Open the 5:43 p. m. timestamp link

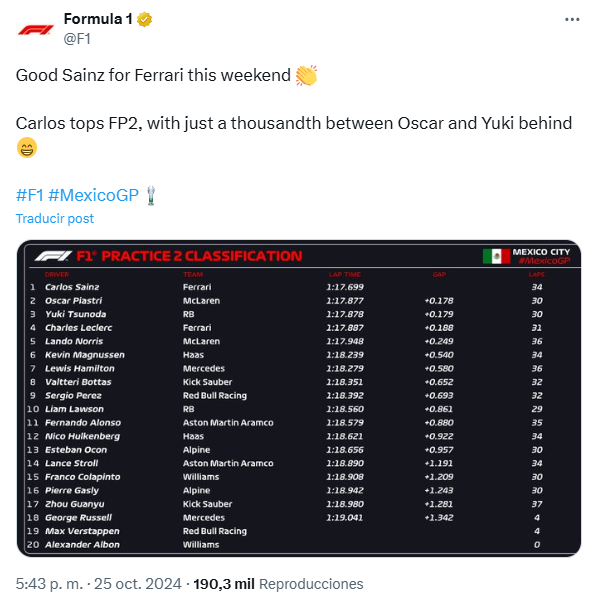pos(49,584)
